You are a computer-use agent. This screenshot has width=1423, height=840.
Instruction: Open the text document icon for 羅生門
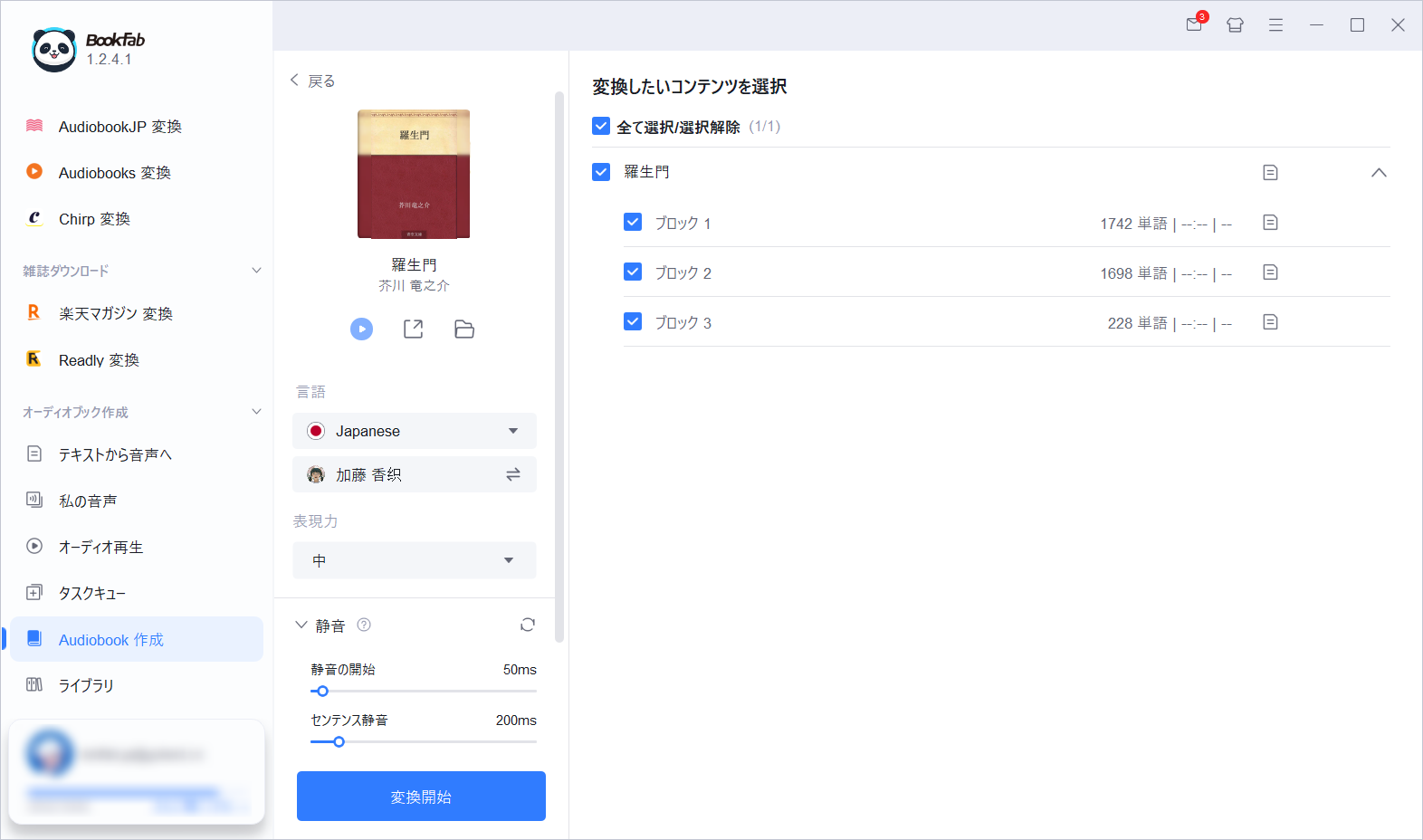tap(1270, 172)
